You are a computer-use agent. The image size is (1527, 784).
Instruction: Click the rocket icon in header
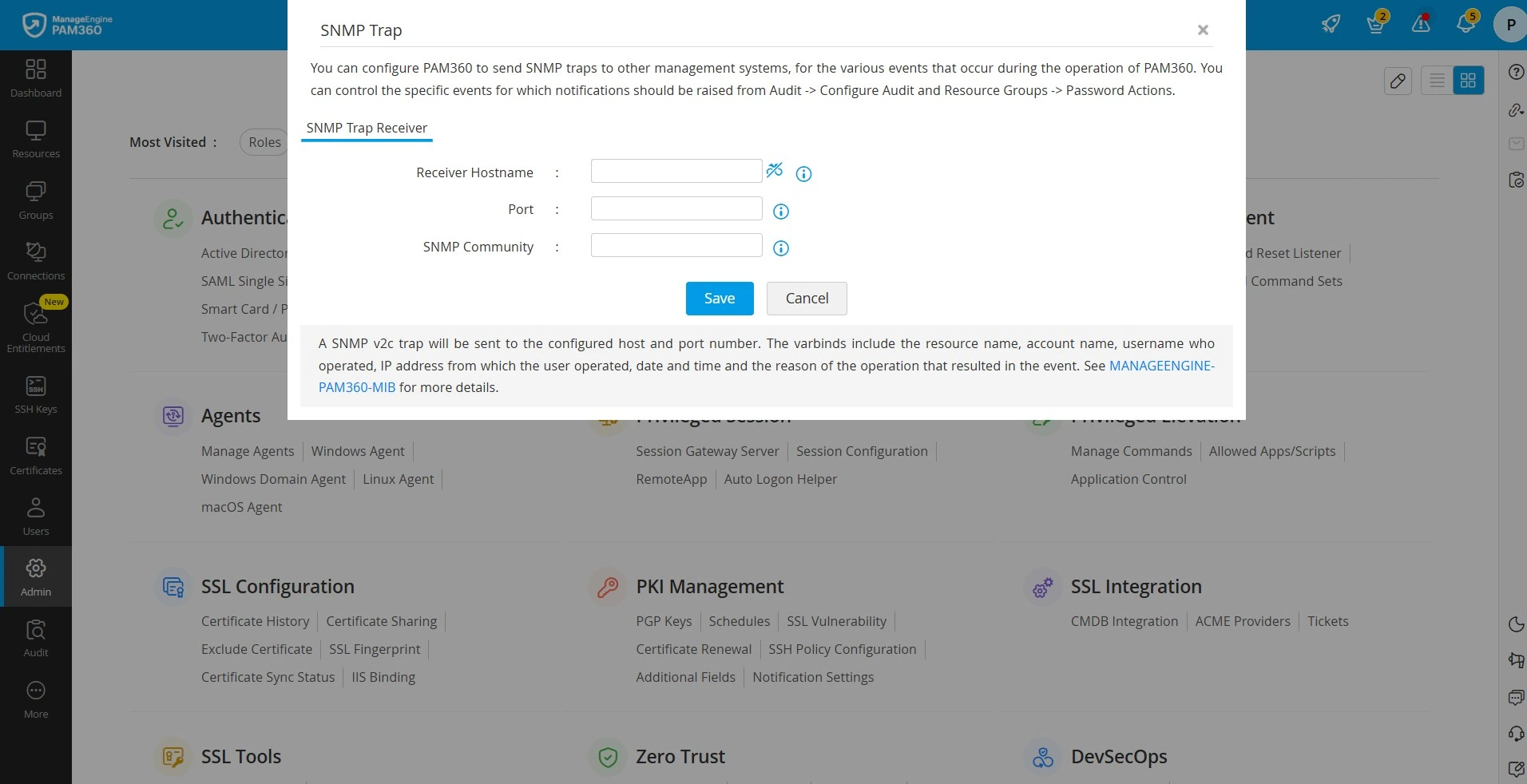click(1331, 24)
